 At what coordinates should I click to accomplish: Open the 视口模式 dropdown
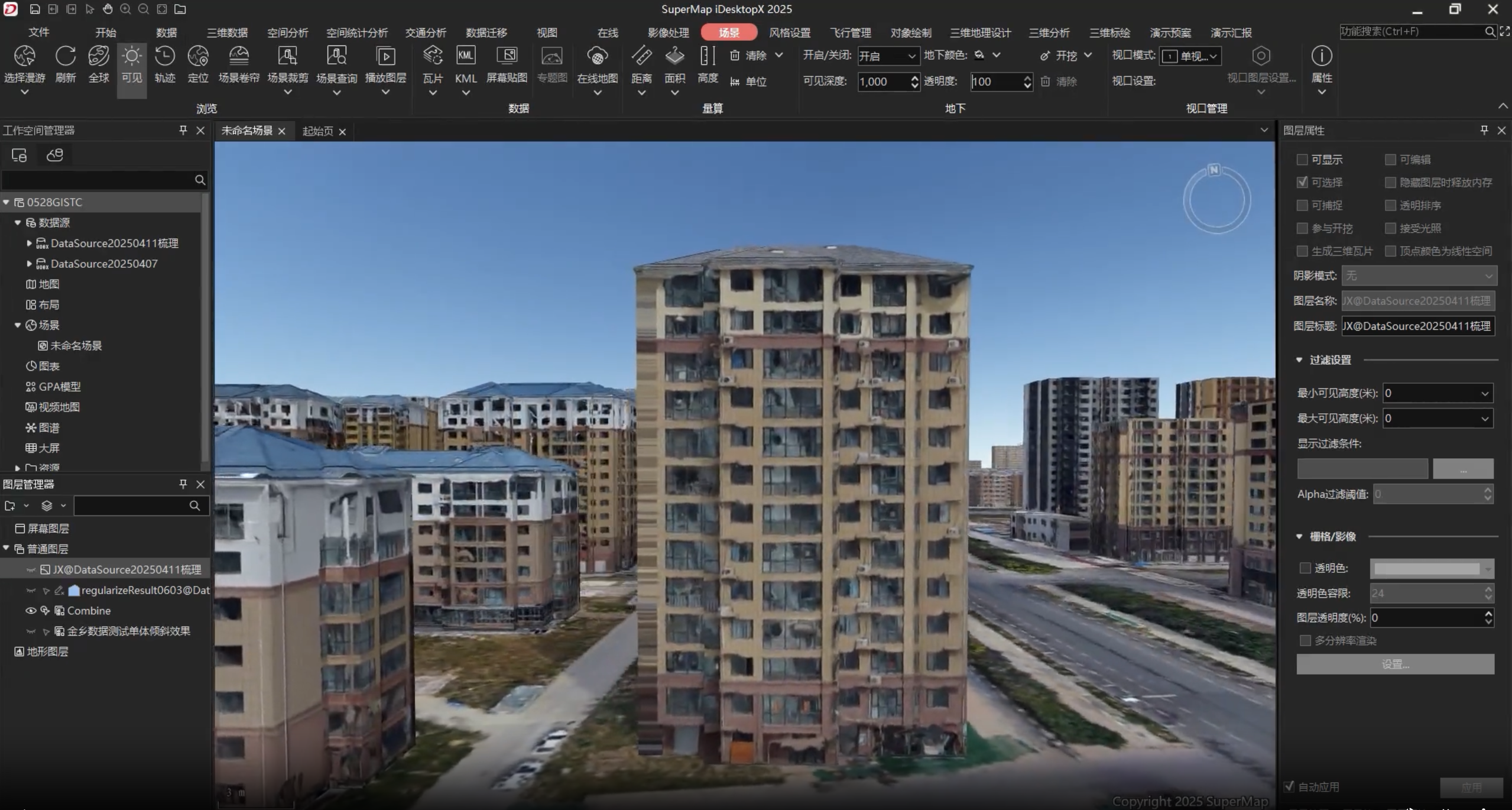coord(1190,56)
